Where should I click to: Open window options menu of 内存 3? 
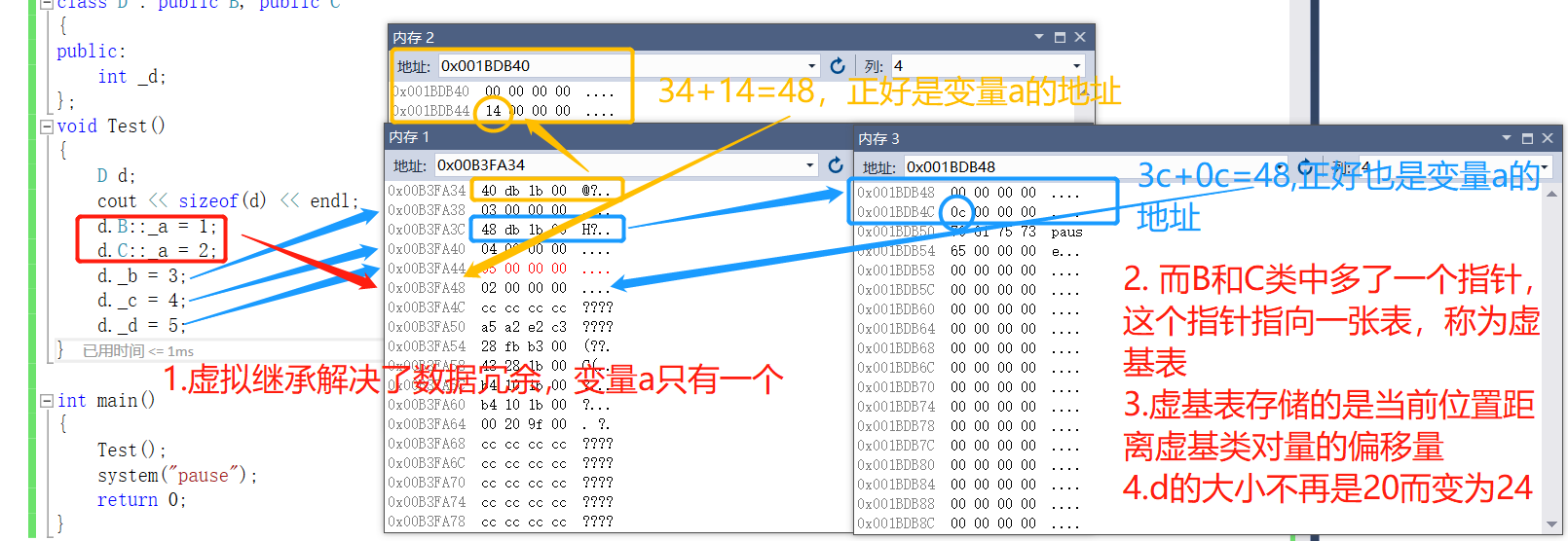point(1507,138)
